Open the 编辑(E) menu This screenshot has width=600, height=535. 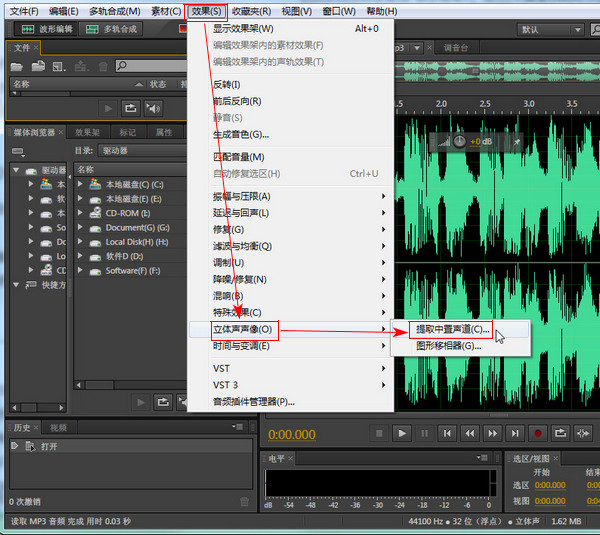click(x=64, y=11)
